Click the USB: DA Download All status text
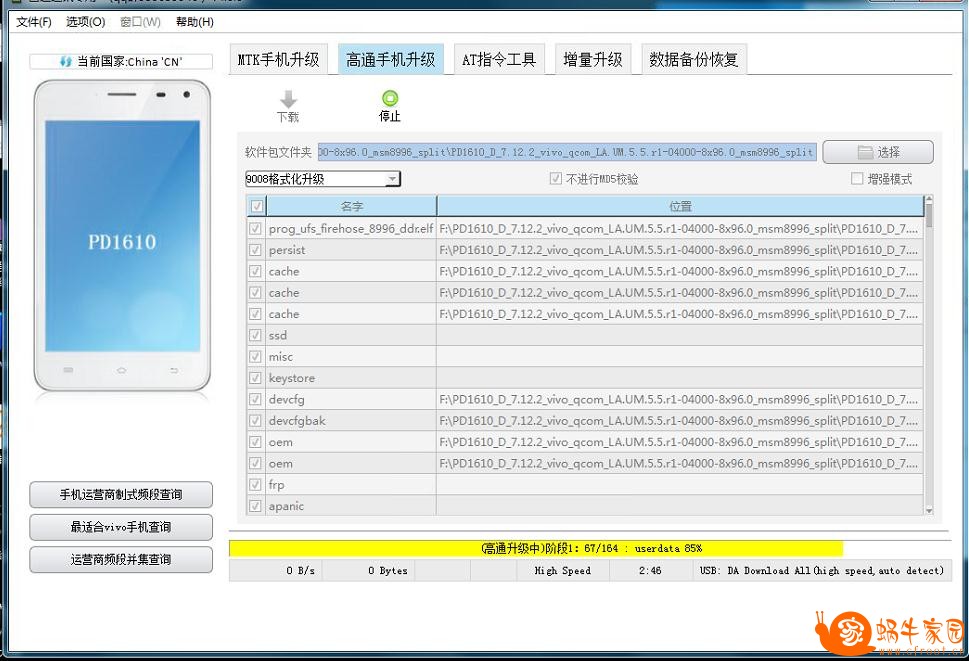The width and height of the screenshot is (969, 661). tap(821, 571)
